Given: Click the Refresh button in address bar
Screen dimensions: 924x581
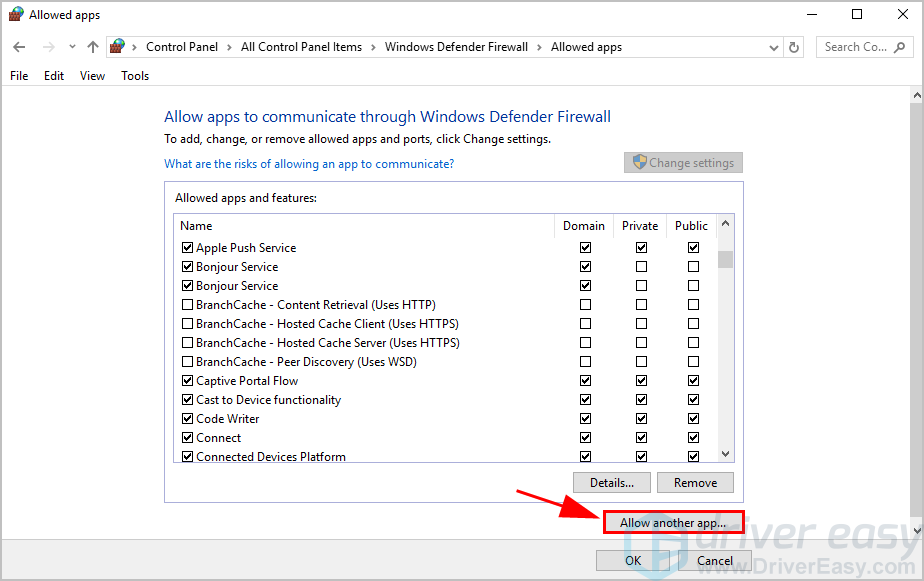Looking at the screenshot, I should 794,47.
